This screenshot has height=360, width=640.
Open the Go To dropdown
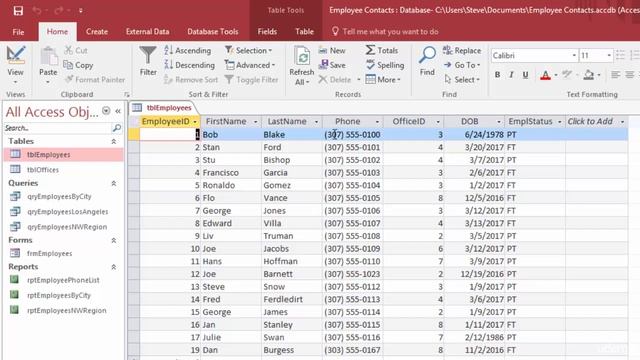[x=462, y=65]
